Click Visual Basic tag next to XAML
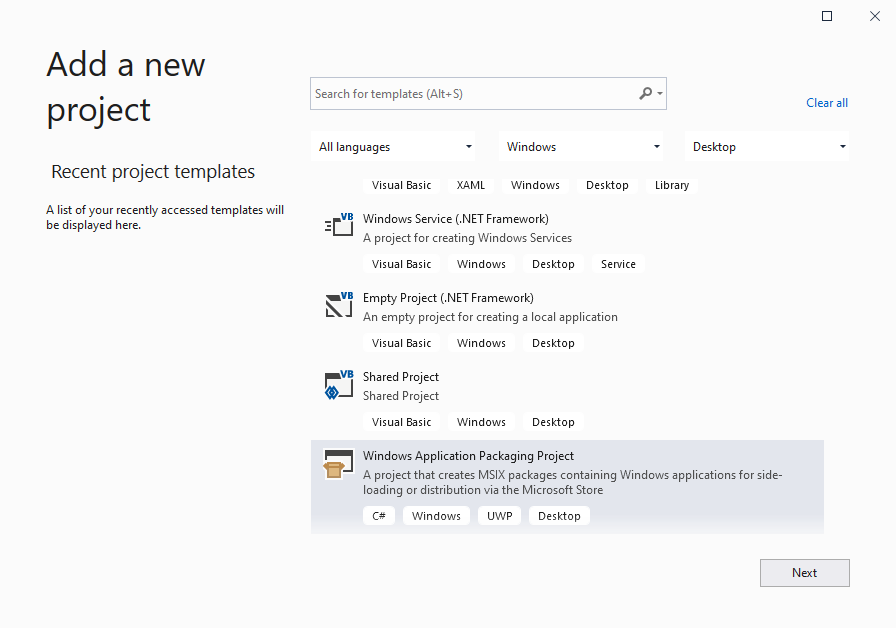 point(401,185)
